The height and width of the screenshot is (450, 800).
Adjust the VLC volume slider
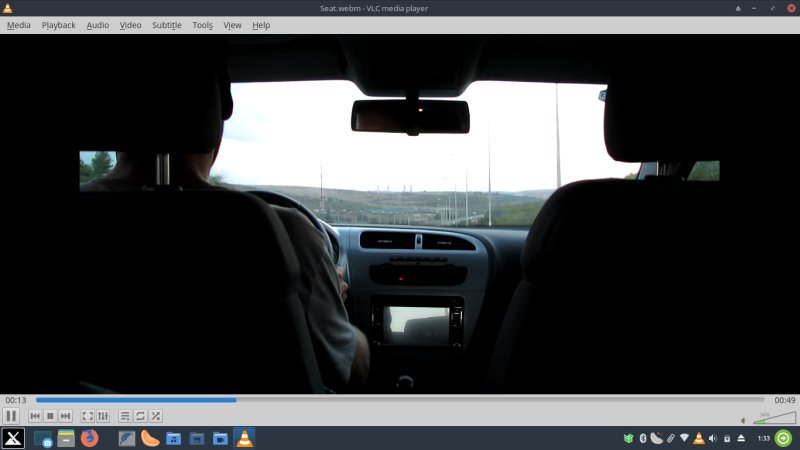click(774, 418)
